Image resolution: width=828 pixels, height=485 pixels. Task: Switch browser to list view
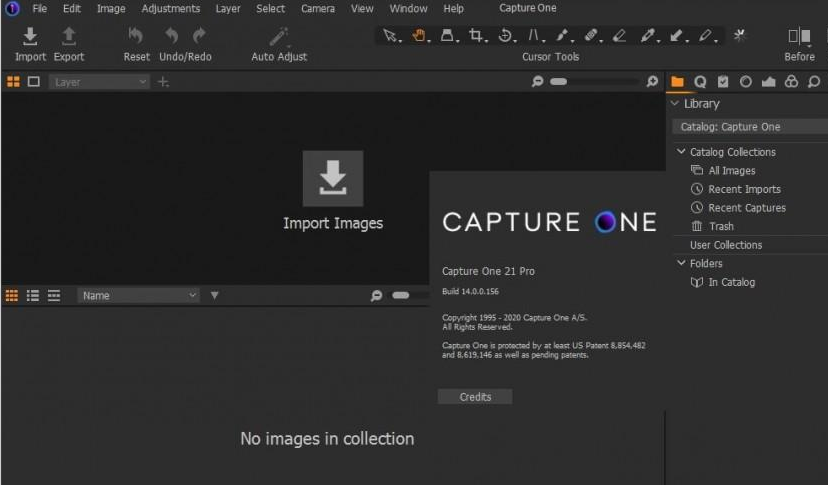(x=33, y=295)
